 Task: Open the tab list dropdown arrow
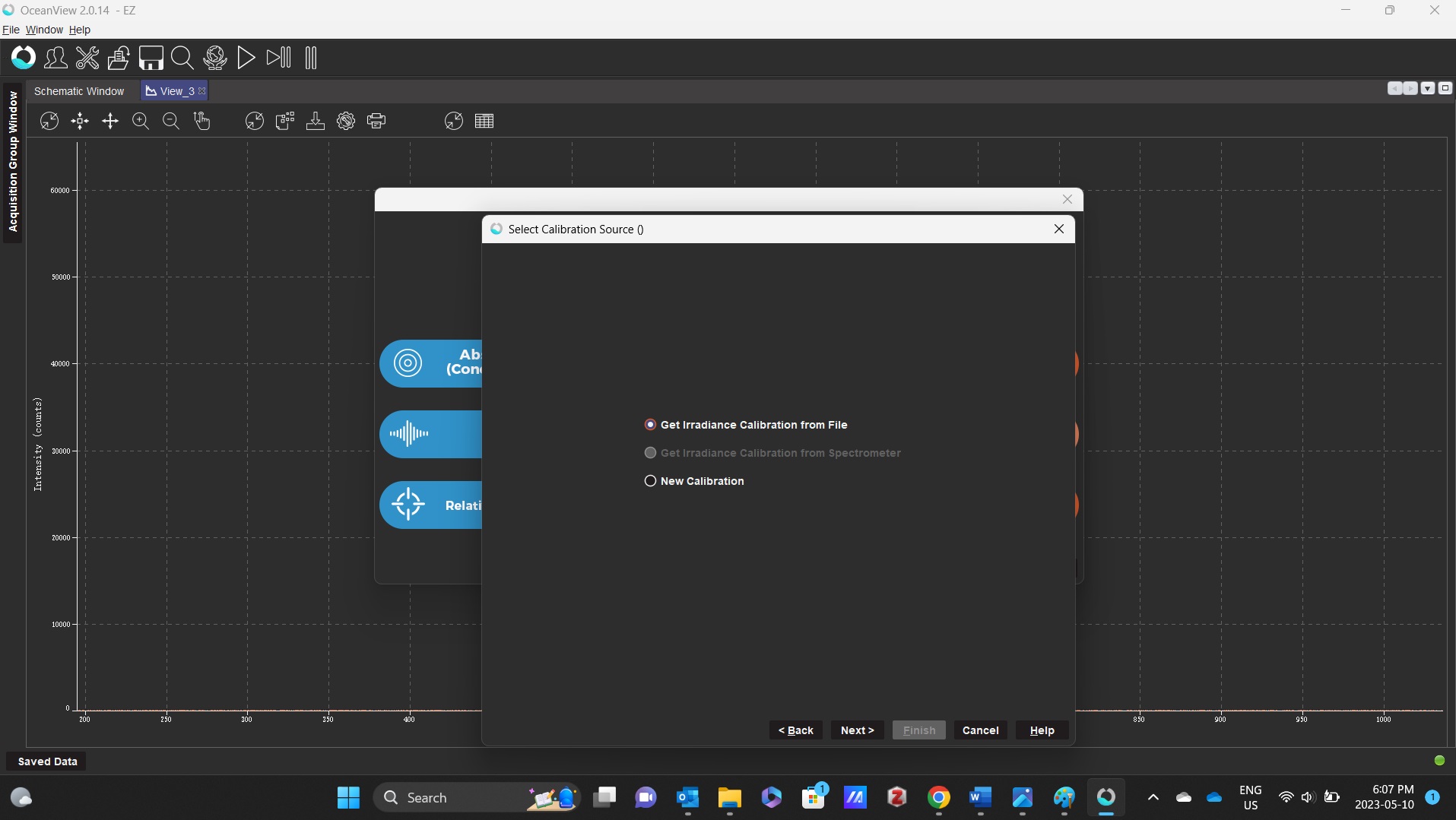coord(1428,88)
